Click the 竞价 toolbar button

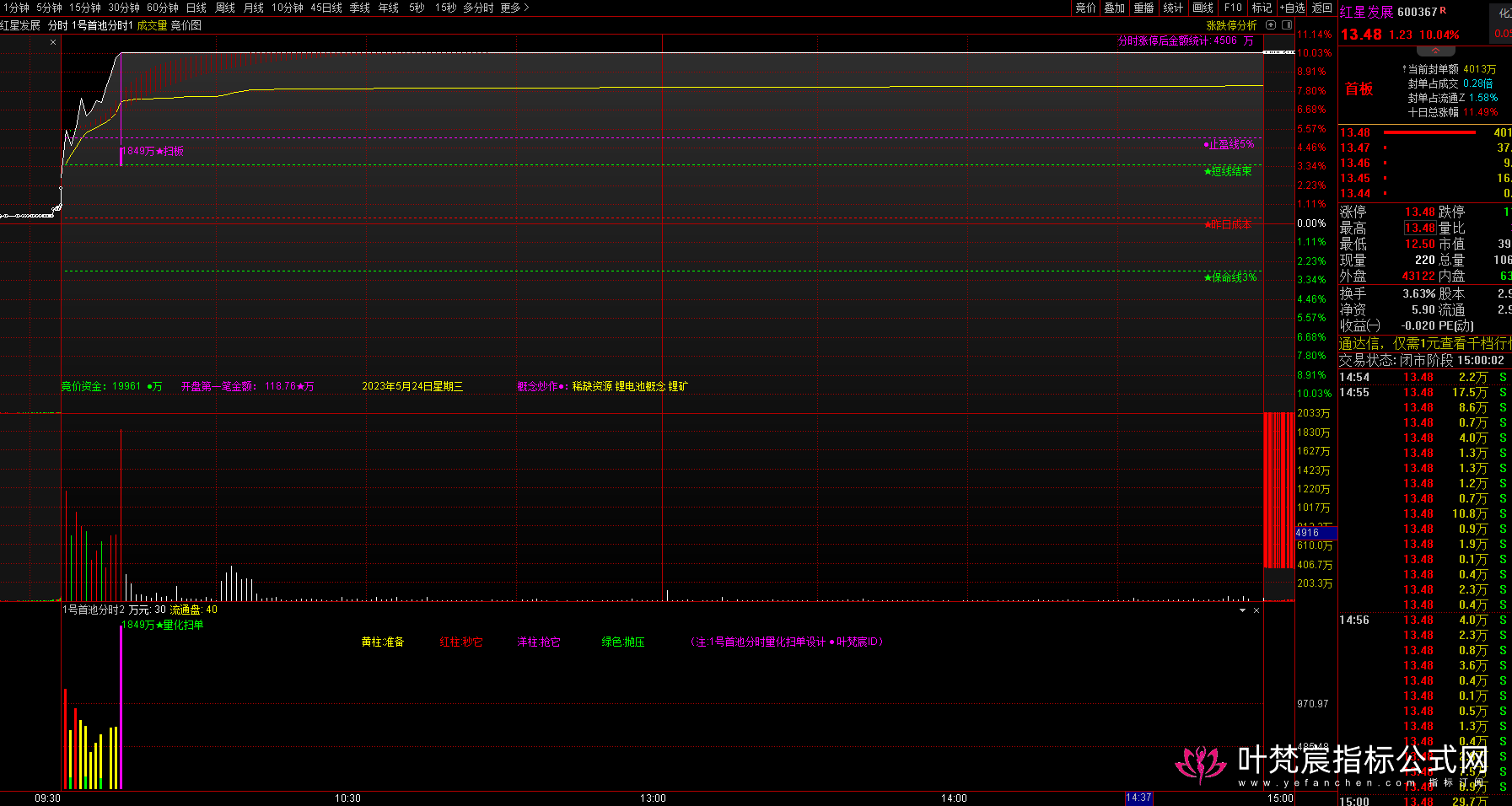(x=1086, y=8)
